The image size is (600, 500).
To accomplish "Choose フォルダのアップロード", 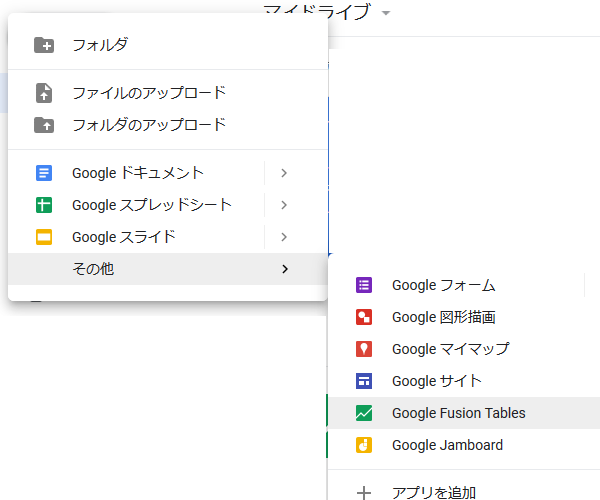I will [x=168, y=125].
